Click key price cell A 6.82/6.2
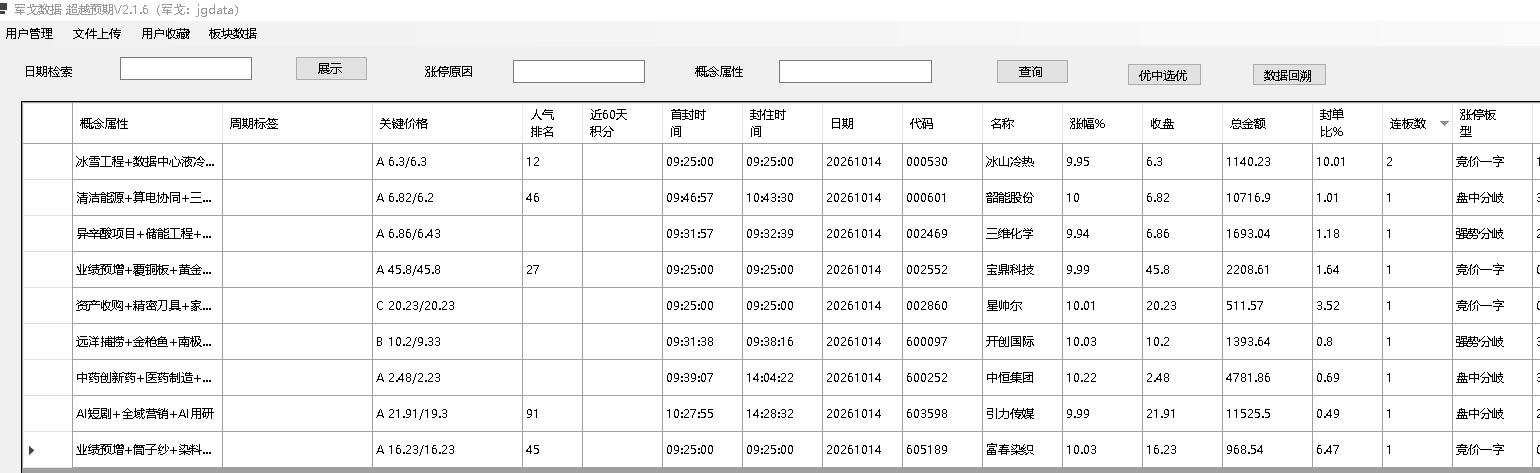 (447, 197)
